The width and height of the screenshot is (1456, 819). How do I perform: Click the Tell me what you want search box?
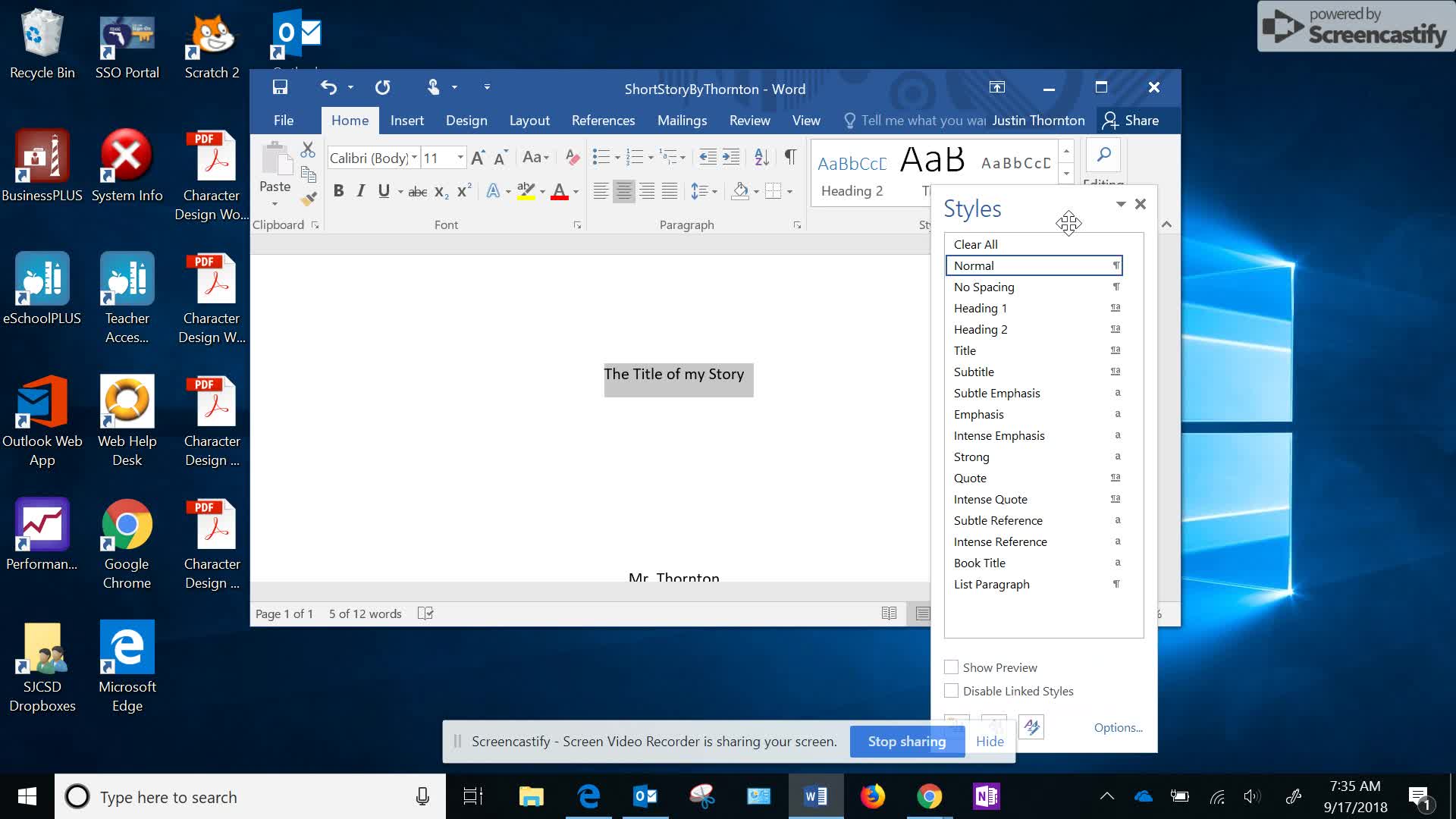[915, 121]
